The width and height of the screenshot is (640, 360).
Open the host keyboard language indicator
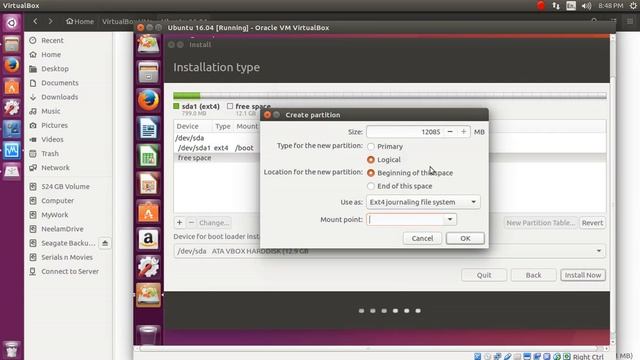click(571, 6)
